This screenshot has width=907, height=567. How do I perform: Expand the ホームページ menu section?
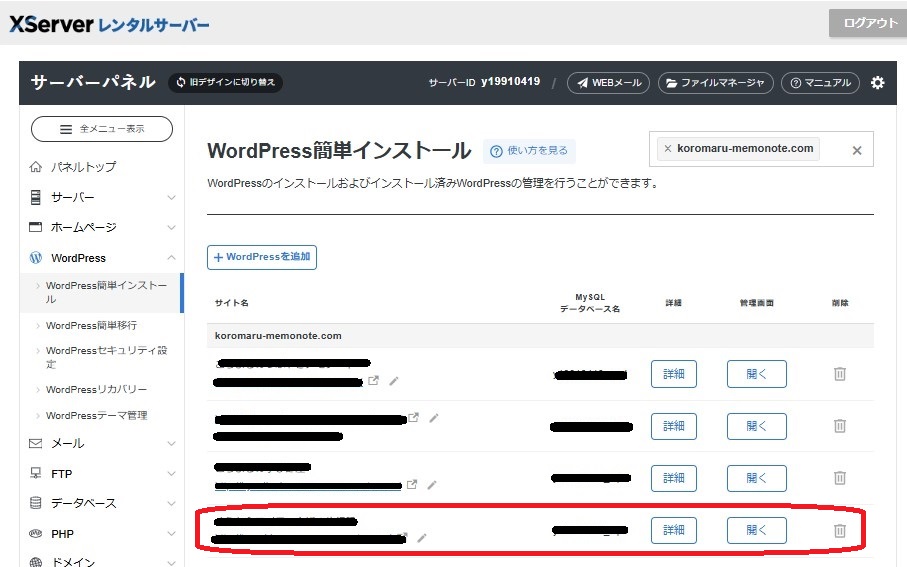click(x=101, y=227)
